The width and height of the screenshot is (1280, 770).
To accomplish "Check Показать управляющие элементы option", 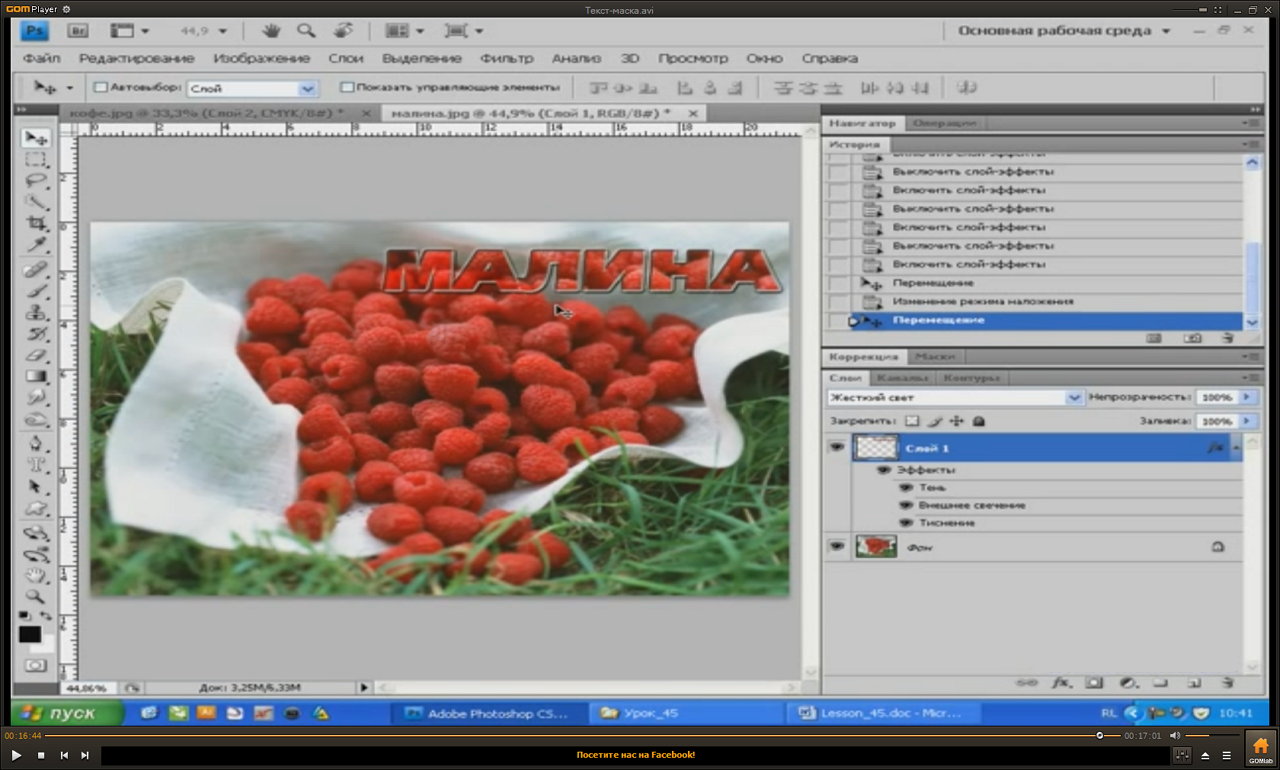I will click(347, 88).
